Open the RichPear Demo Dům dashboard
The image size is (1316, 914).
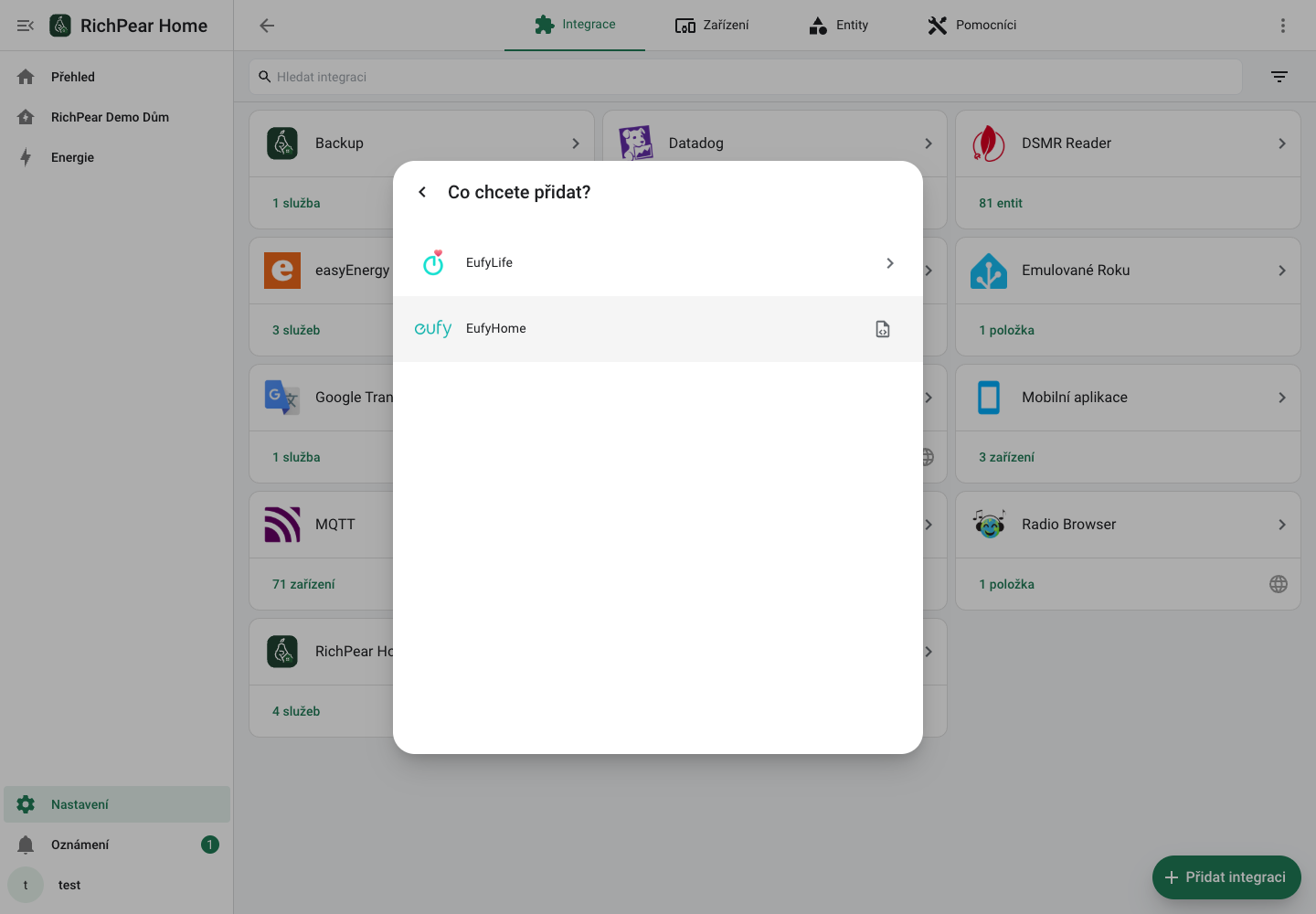pos(117,117)
